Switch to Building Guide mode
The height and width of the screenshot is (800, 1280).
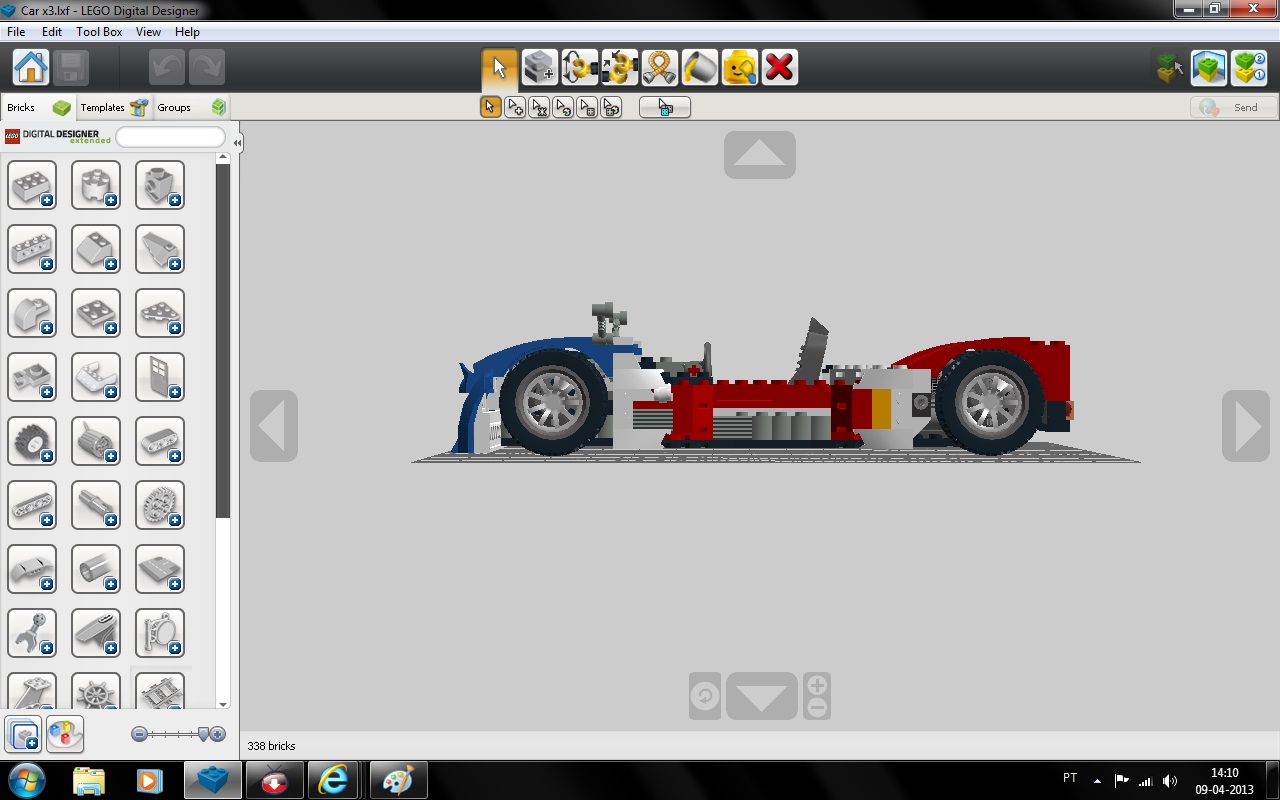1249,67
